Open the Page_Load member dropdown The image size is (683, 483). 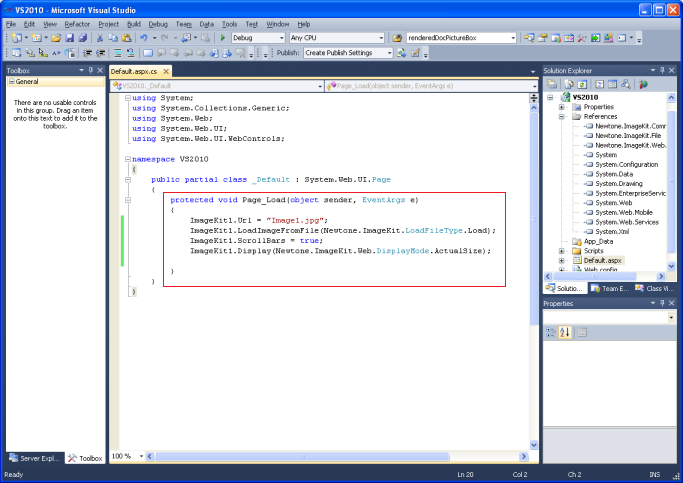(534, 86)
